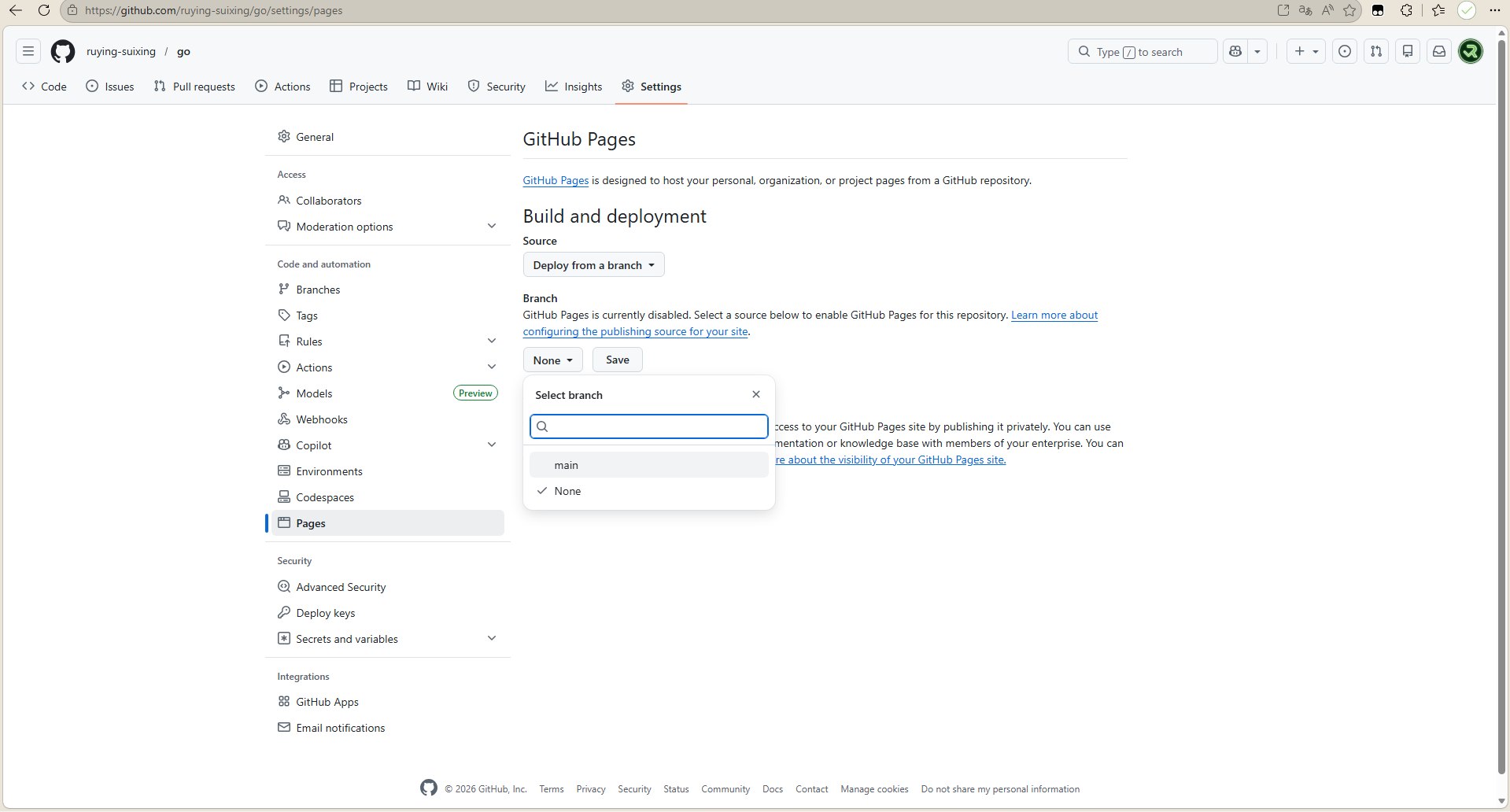The image size is (1510, 812).
Task: Open the GitHub Pages documentation link
Action: tap(556, 180)
